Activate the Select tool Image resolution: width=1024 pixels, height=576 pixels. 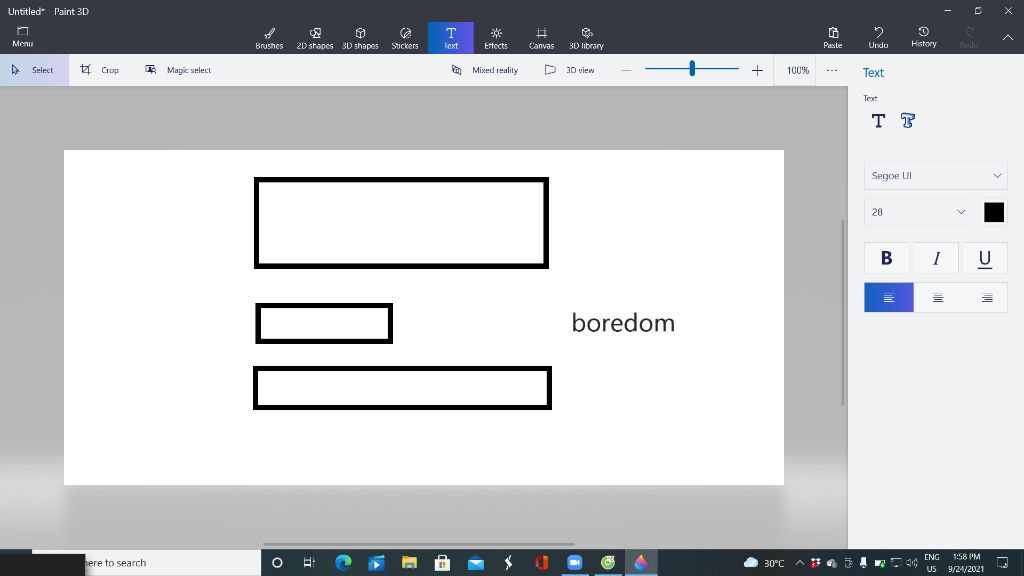[x=34, y=70]
